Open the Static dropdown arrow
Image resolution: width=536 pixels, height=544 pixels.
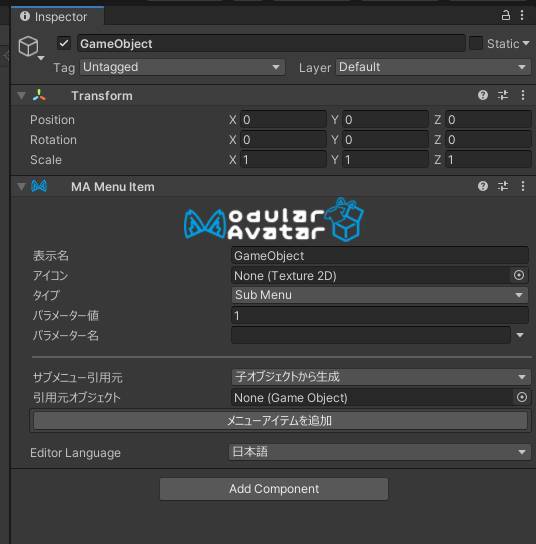526,43
